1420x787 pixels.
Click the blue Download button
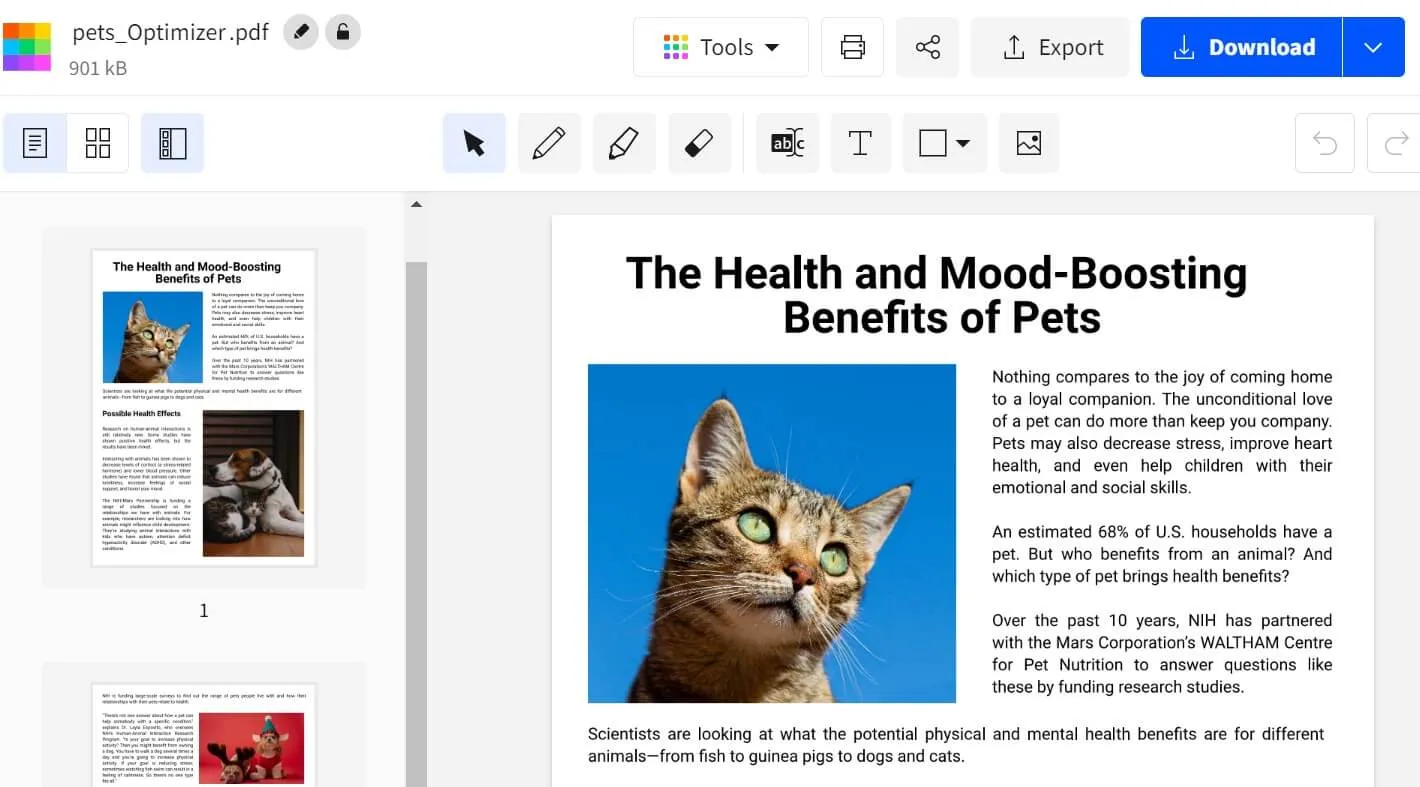(1242, 47)
